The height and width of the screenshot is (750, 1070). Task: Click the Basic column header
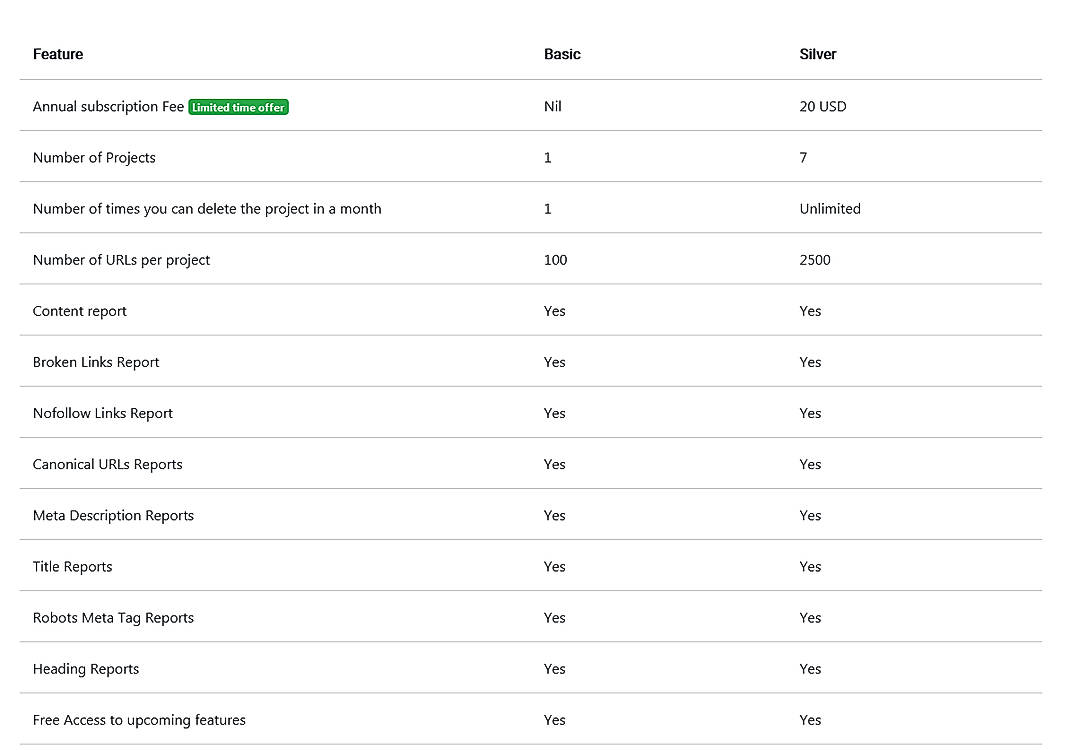562,54
